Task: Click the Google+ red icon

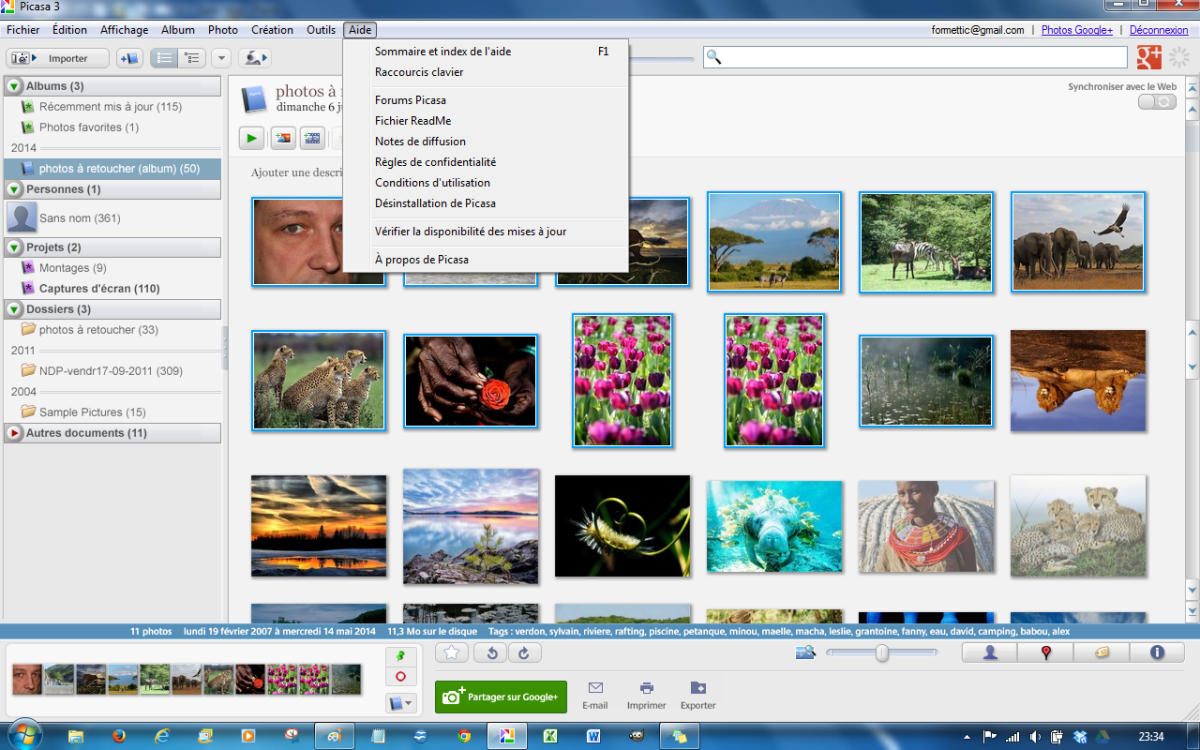Action: coord(1149,57)
